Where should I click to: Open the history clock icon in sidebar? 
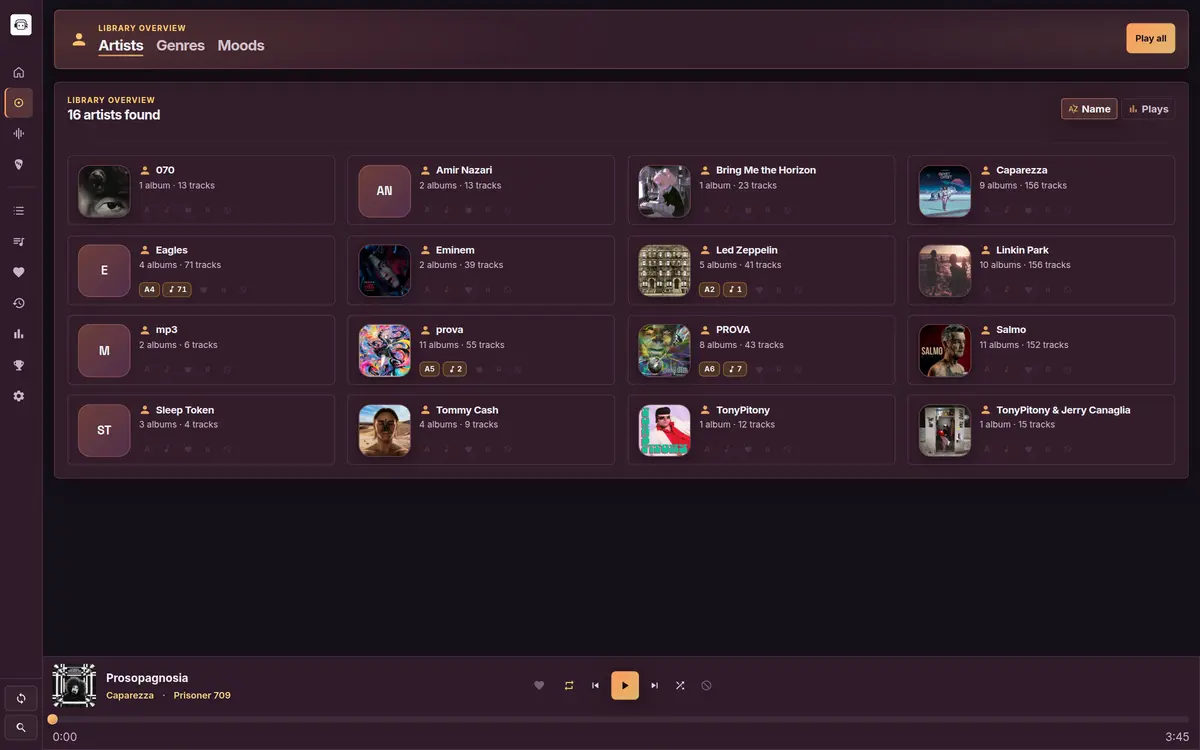coord(19,303)
